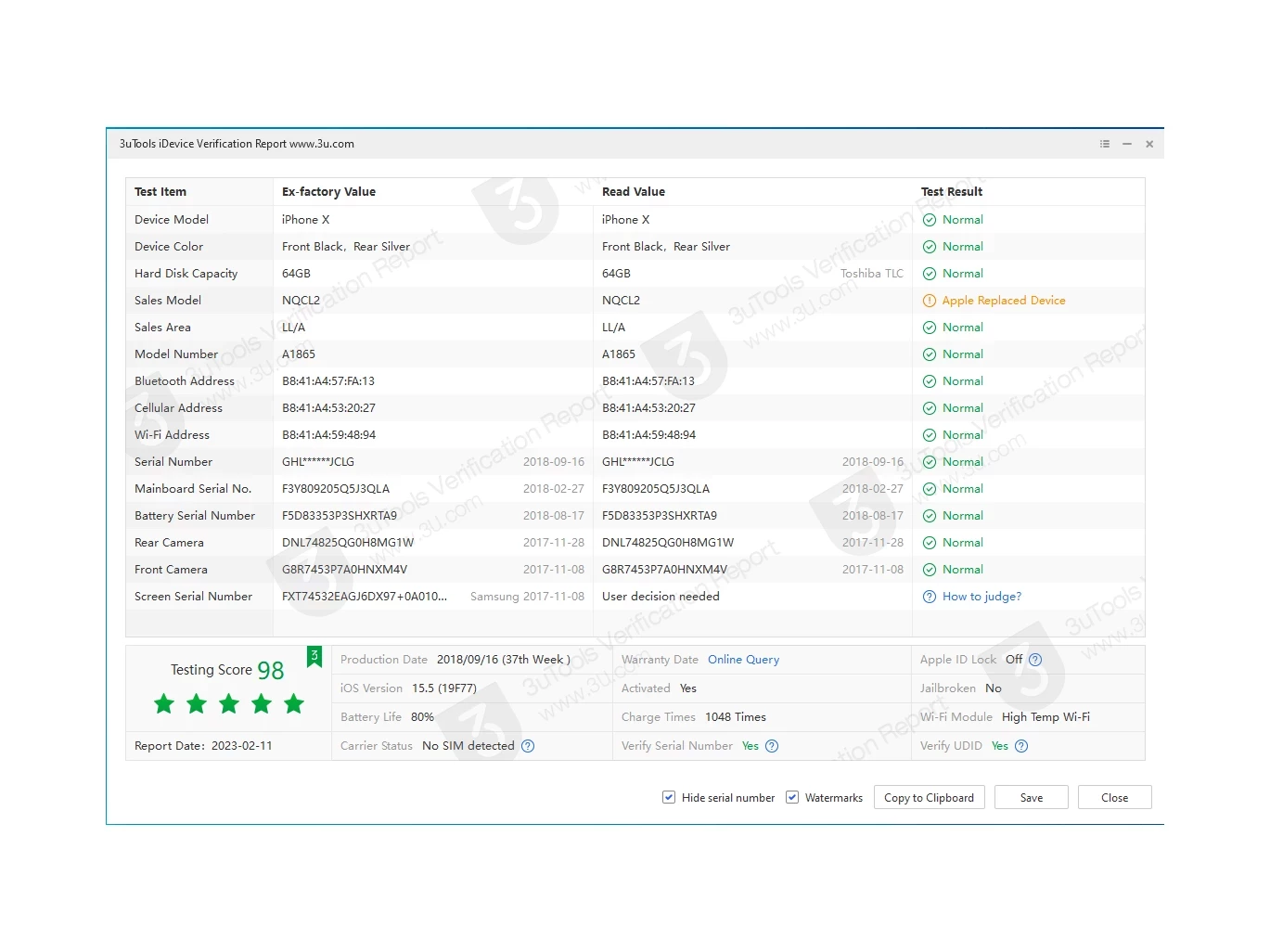Click the Wi-Fi Address normal check icon

[x=930, y=435]
